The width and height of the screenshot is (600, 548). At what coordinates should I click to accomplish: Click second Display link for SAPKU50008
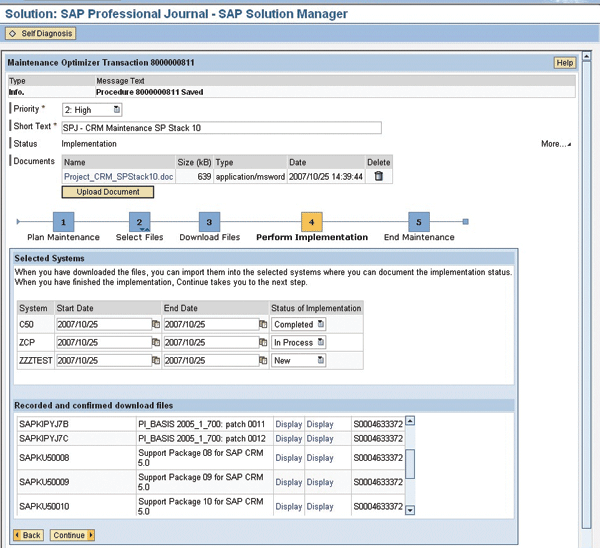pos(320,458)
